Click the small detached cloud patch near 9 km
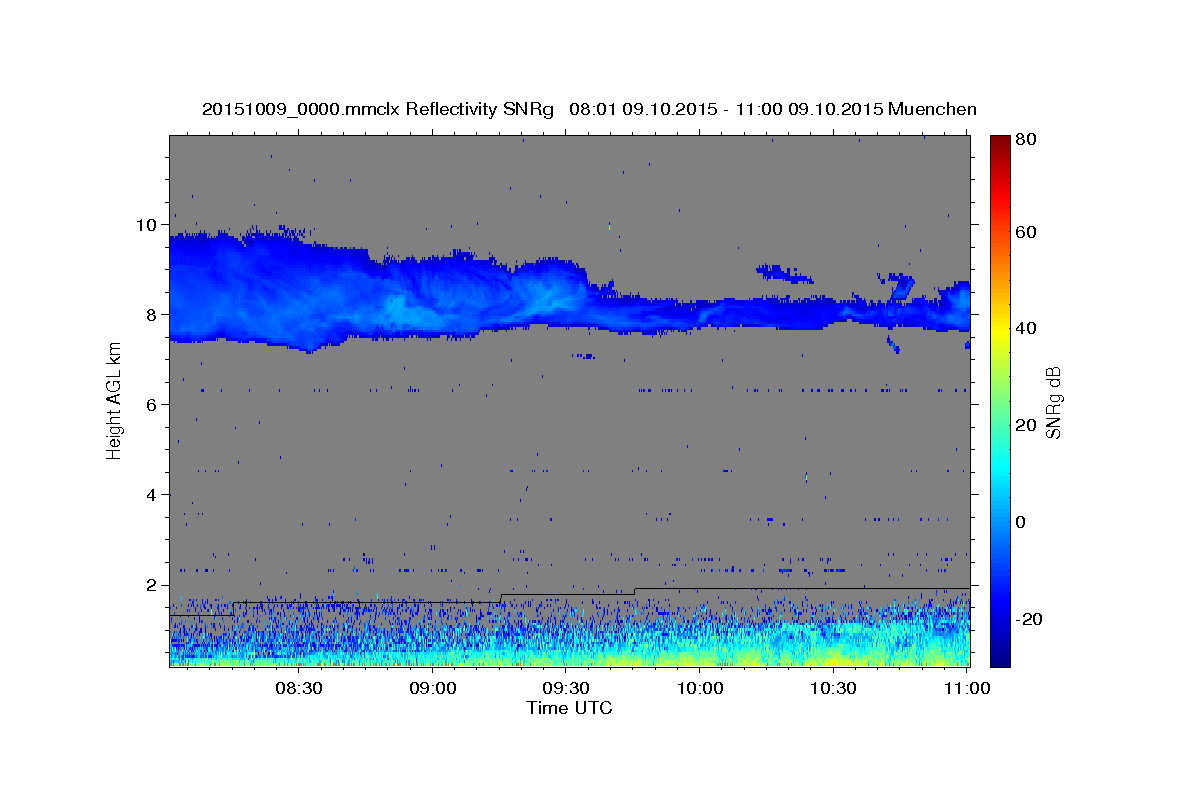The image size is (1200, 800). (x=786, y=272)
